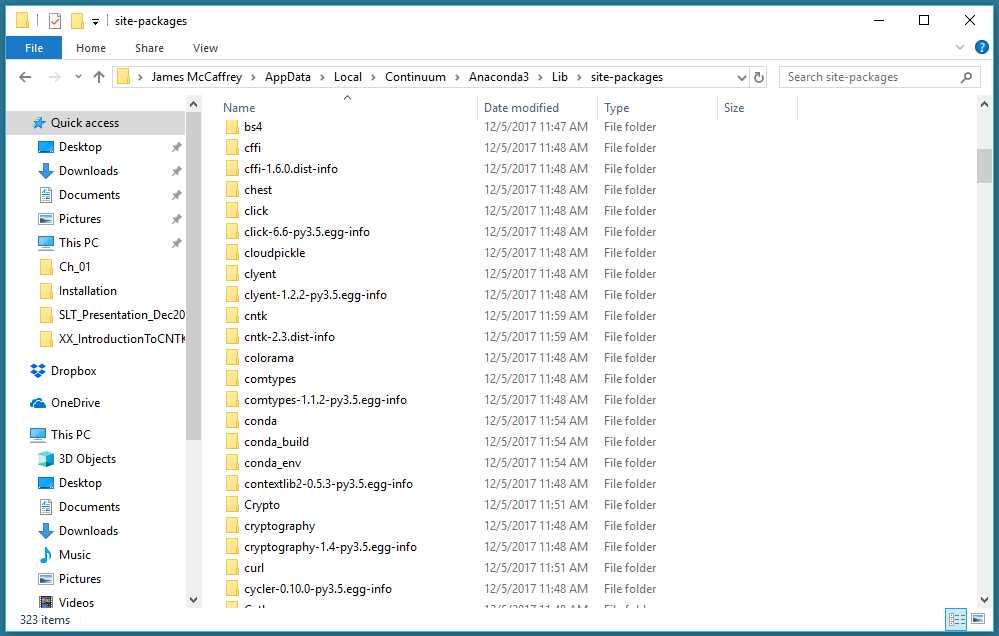Viewport: 999px width, 636px height.
Task: Open the View ribbon tab
Action: (205, 48)
